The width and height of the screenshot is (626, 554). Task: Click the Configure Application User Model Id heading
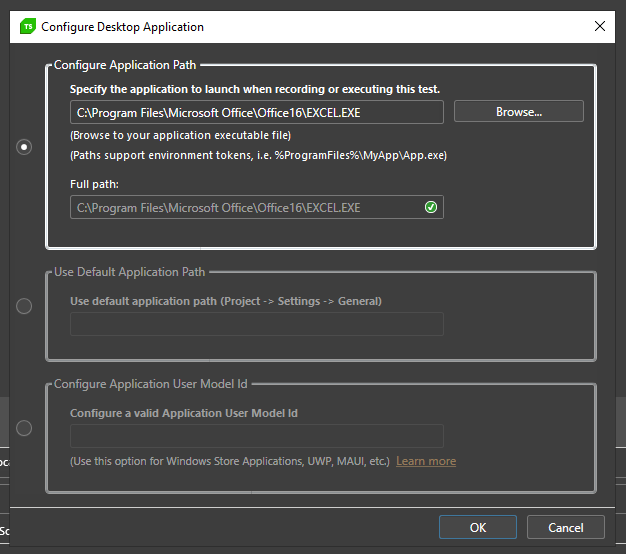150,384
